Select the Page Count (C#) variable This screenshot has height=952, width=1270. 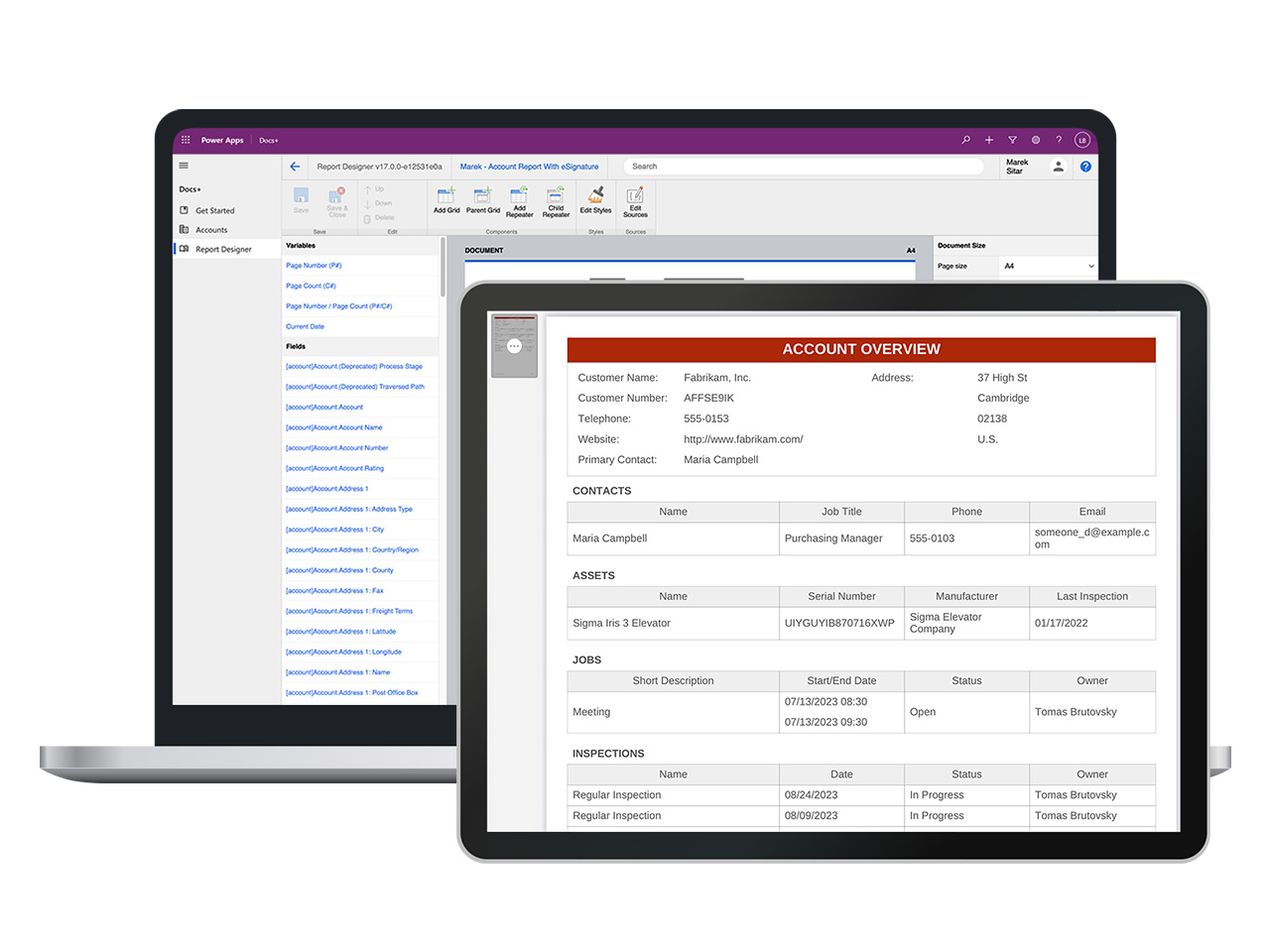311,286
